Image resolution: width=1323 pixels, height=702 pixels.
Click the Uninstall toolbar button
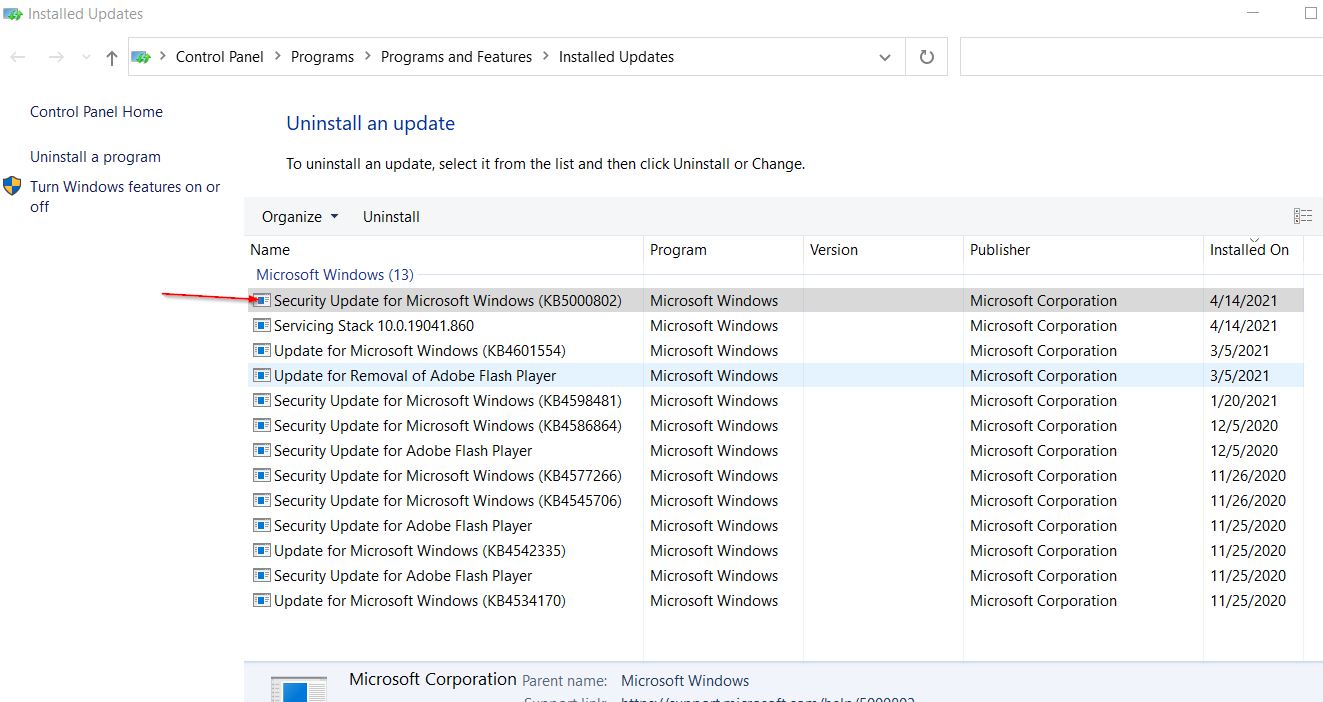391,217
